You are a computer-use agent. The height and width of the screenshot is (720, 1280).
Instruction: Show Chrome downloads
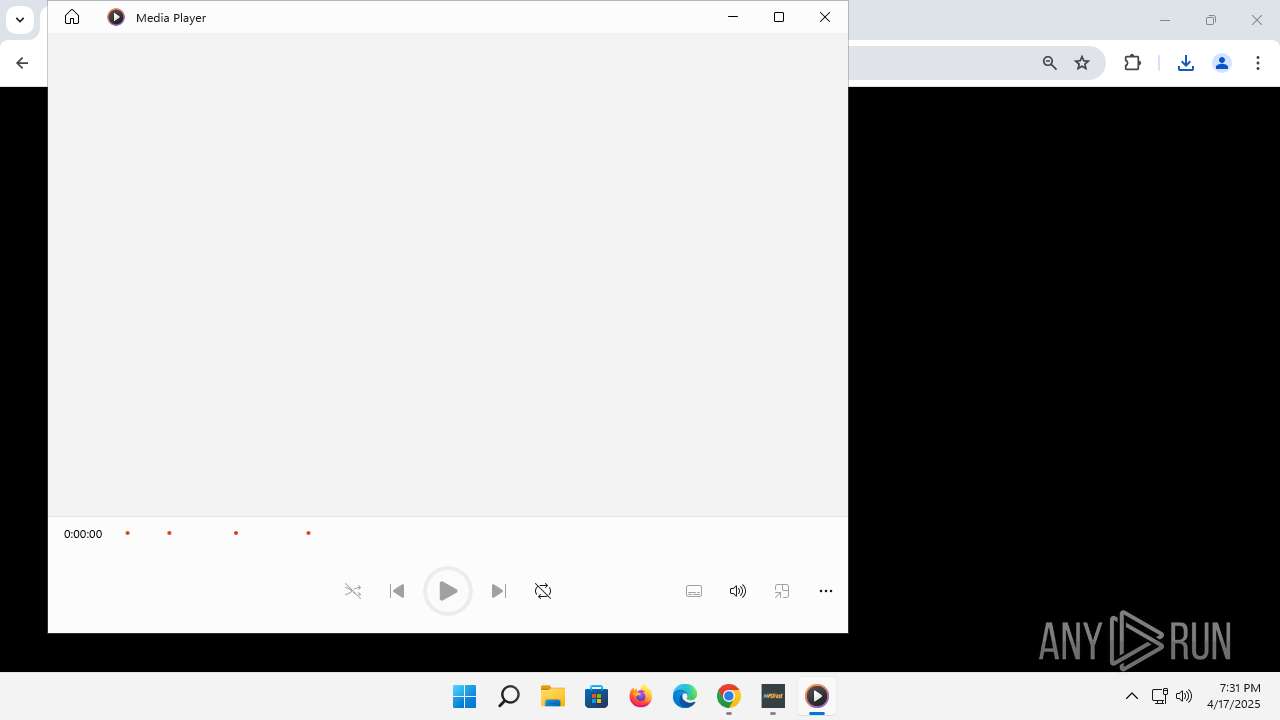click(1186, 63)
